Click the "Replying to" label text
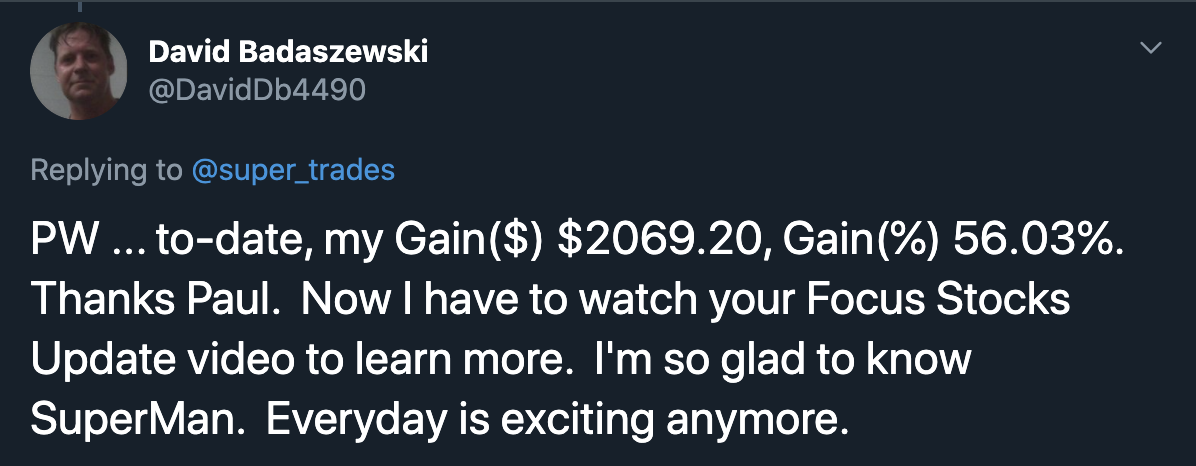The width and height of the screenshot is (1196, 466). pyautogui.click(x=106, y=170)
